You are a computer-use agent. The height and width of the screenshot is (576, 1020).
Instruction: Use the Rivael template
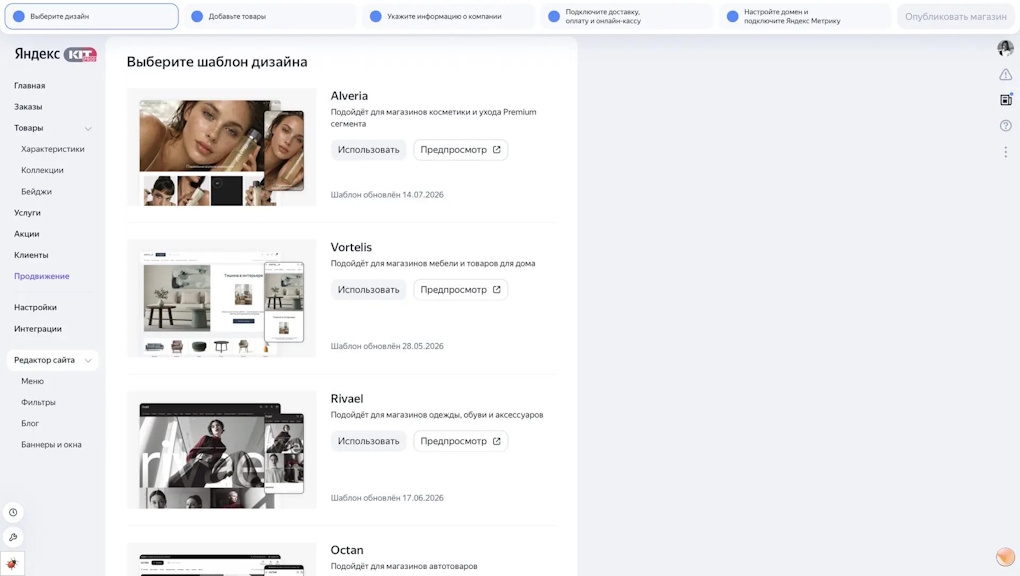[368, 441]
